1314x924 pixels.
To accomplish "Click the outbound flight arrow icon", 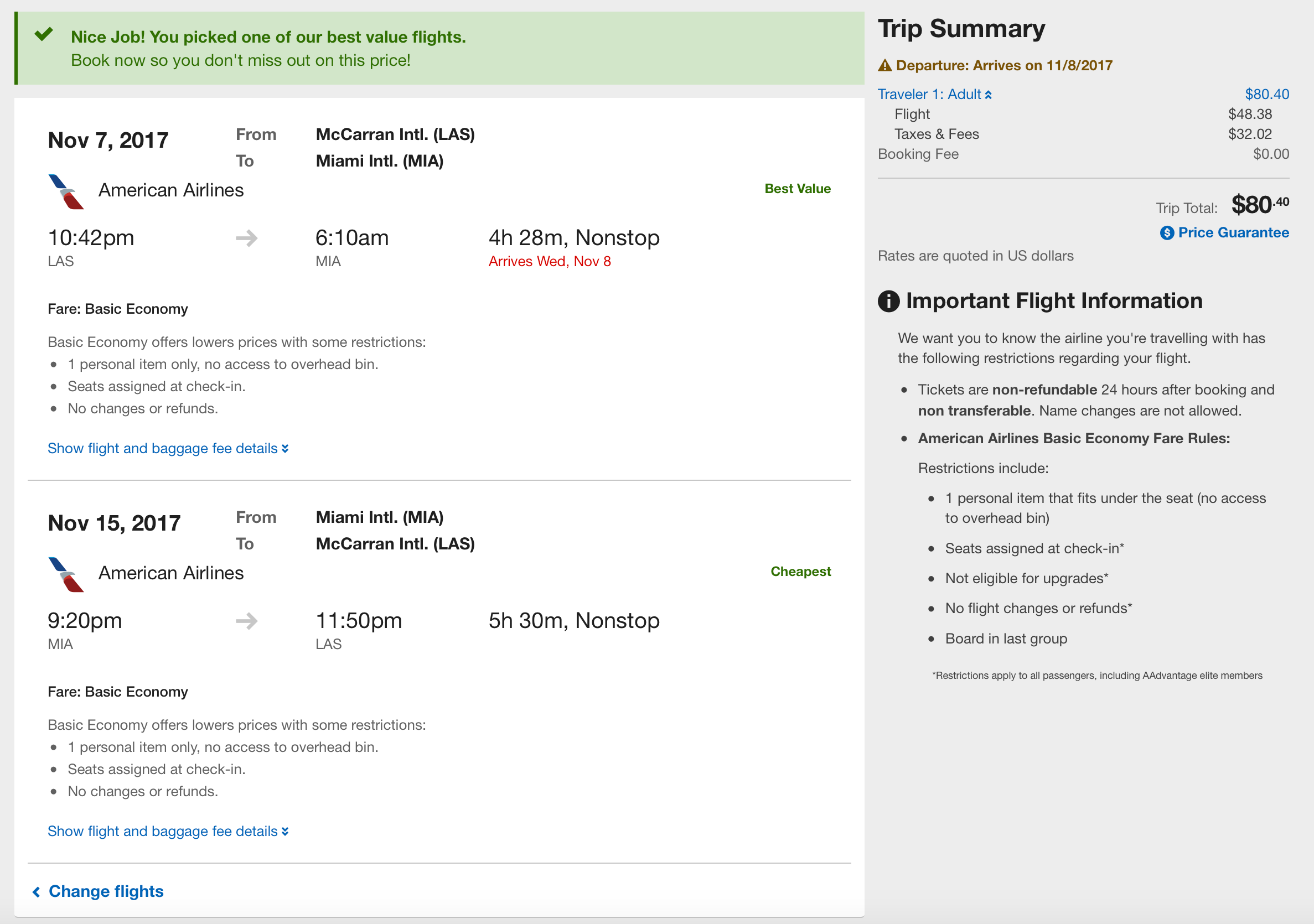I will click(x=247, y=238).
